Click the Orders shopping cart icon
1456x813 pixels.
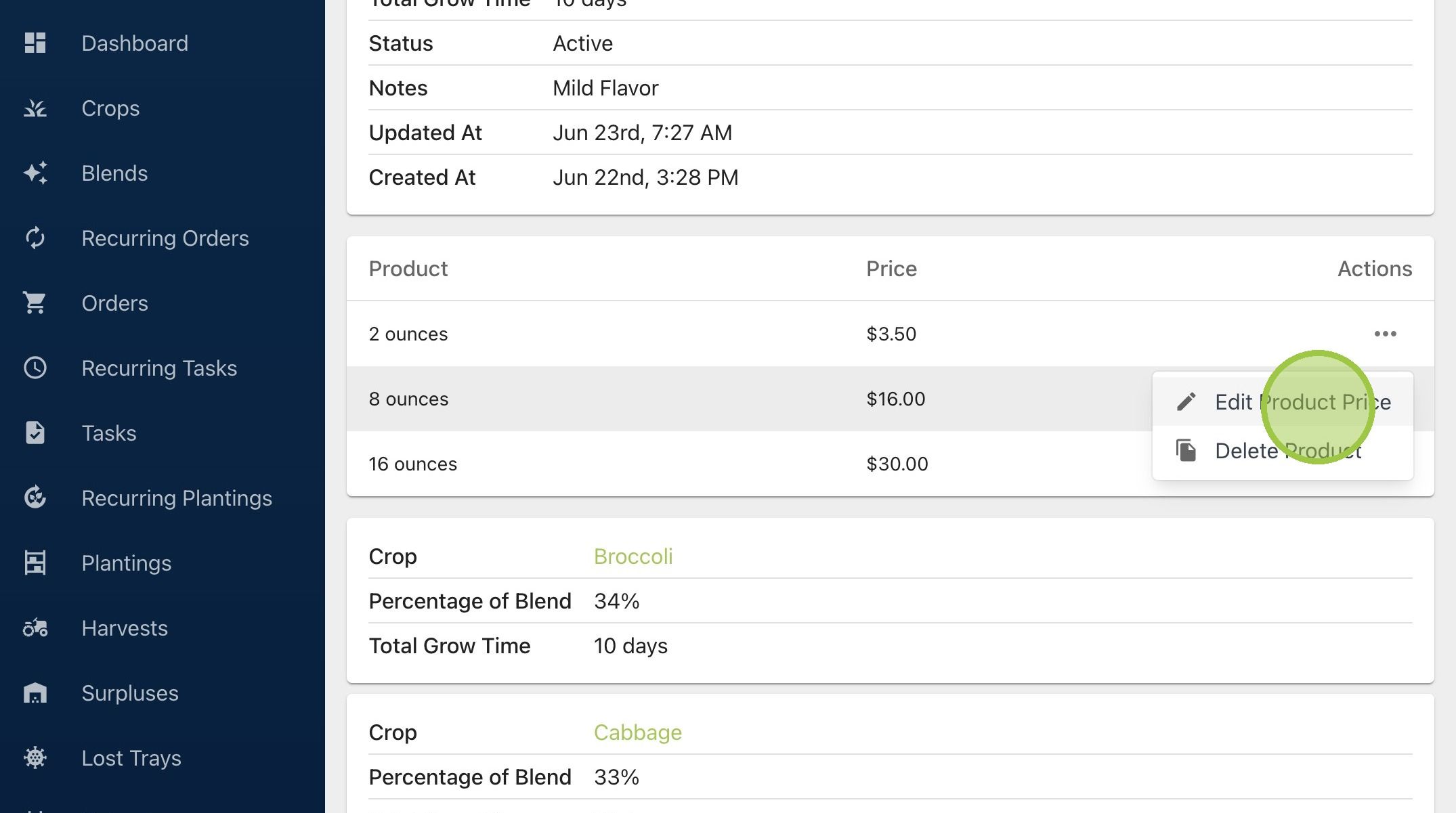pos(35,303)
